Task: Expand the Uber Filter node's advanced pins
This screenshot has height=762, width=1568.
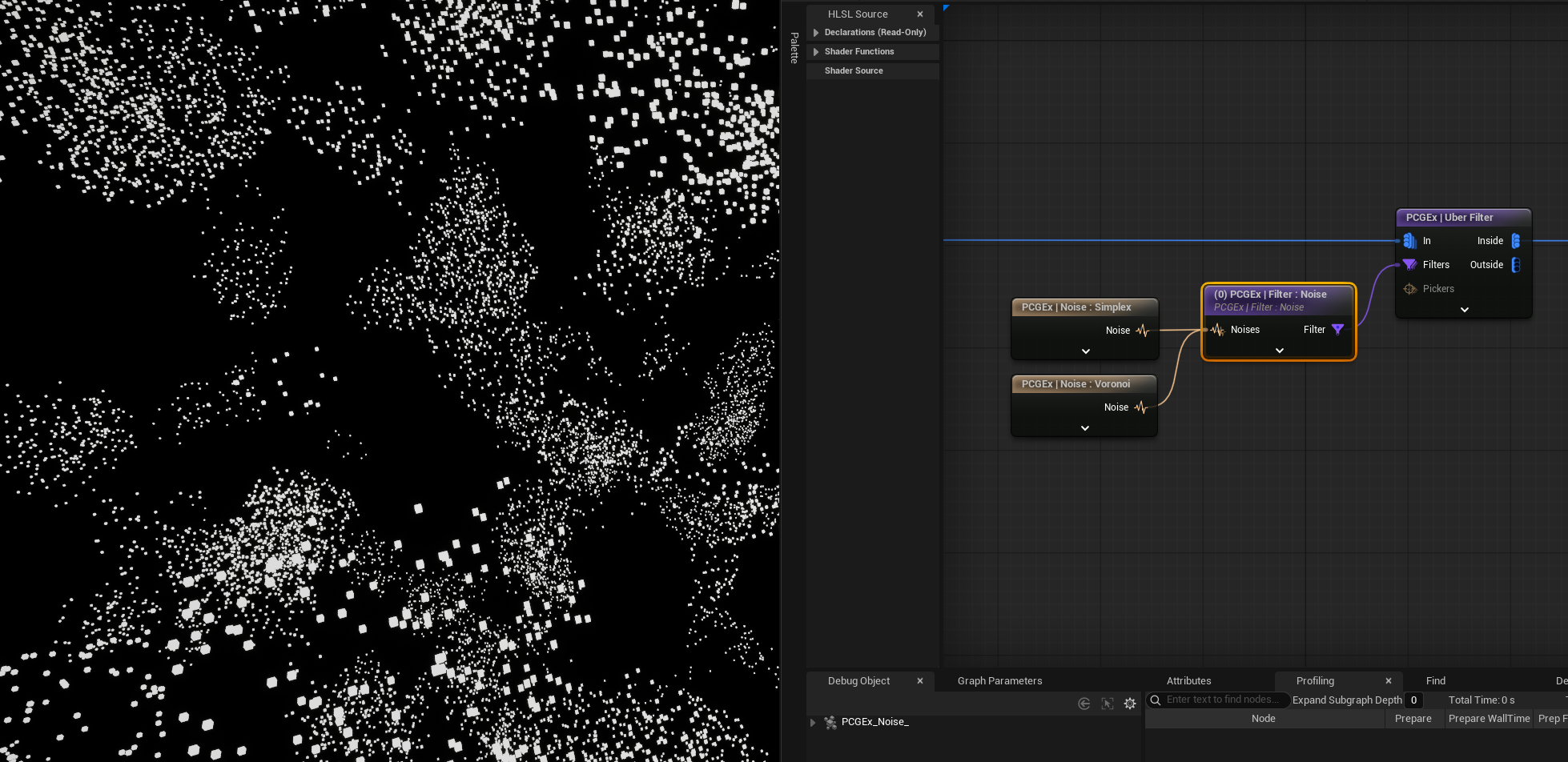Action: click(1465, 310)
